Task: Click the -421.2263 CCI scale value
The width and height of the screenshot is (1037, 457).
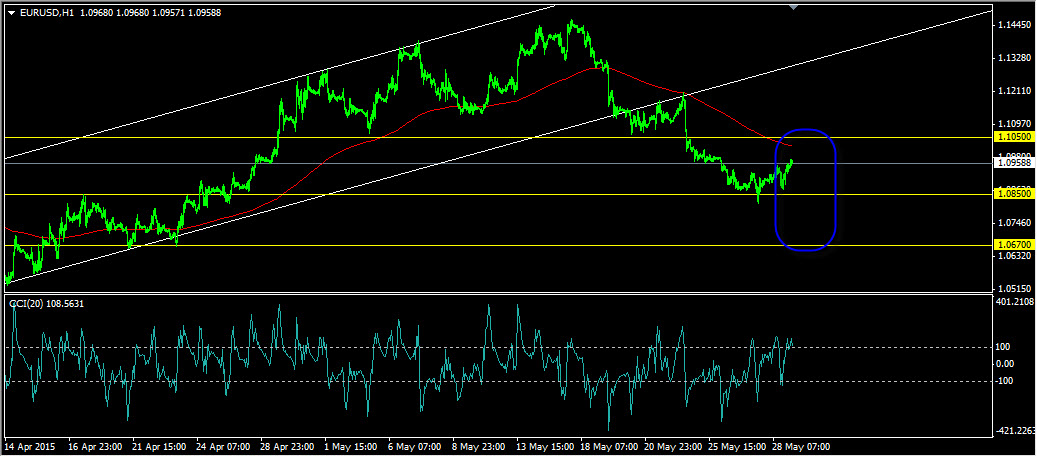Action: pyautogui.click(x=1015, y=431)
